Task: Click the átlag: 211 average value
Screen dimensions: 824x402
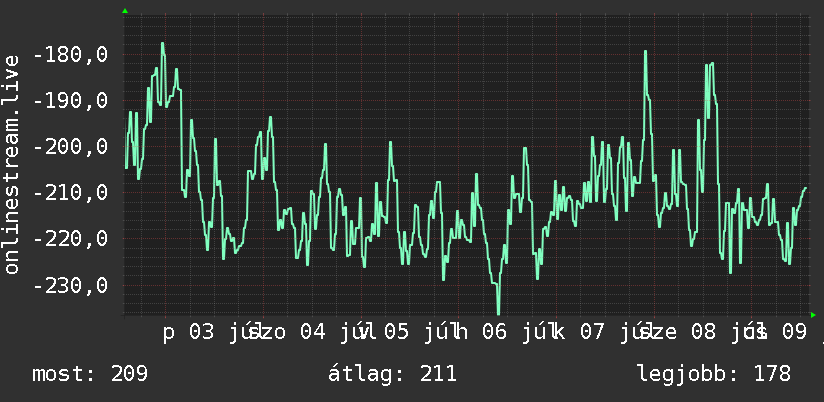Action: point(392,374)
